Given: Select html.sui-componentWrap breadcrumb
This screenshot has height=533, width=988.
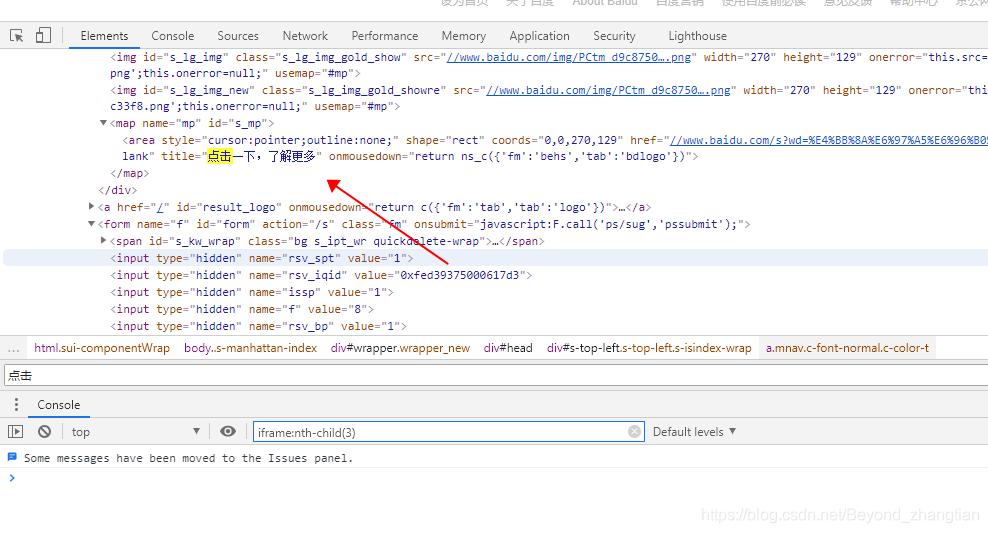Looking at the screenshot, I should 102,348.
